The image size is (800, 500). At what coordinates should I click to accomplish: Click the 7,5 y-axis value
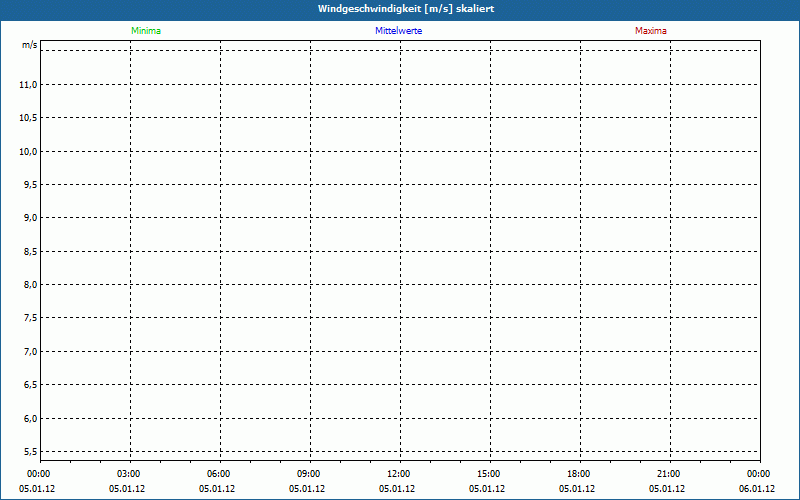pyautogui.click(x=31, y=318)
